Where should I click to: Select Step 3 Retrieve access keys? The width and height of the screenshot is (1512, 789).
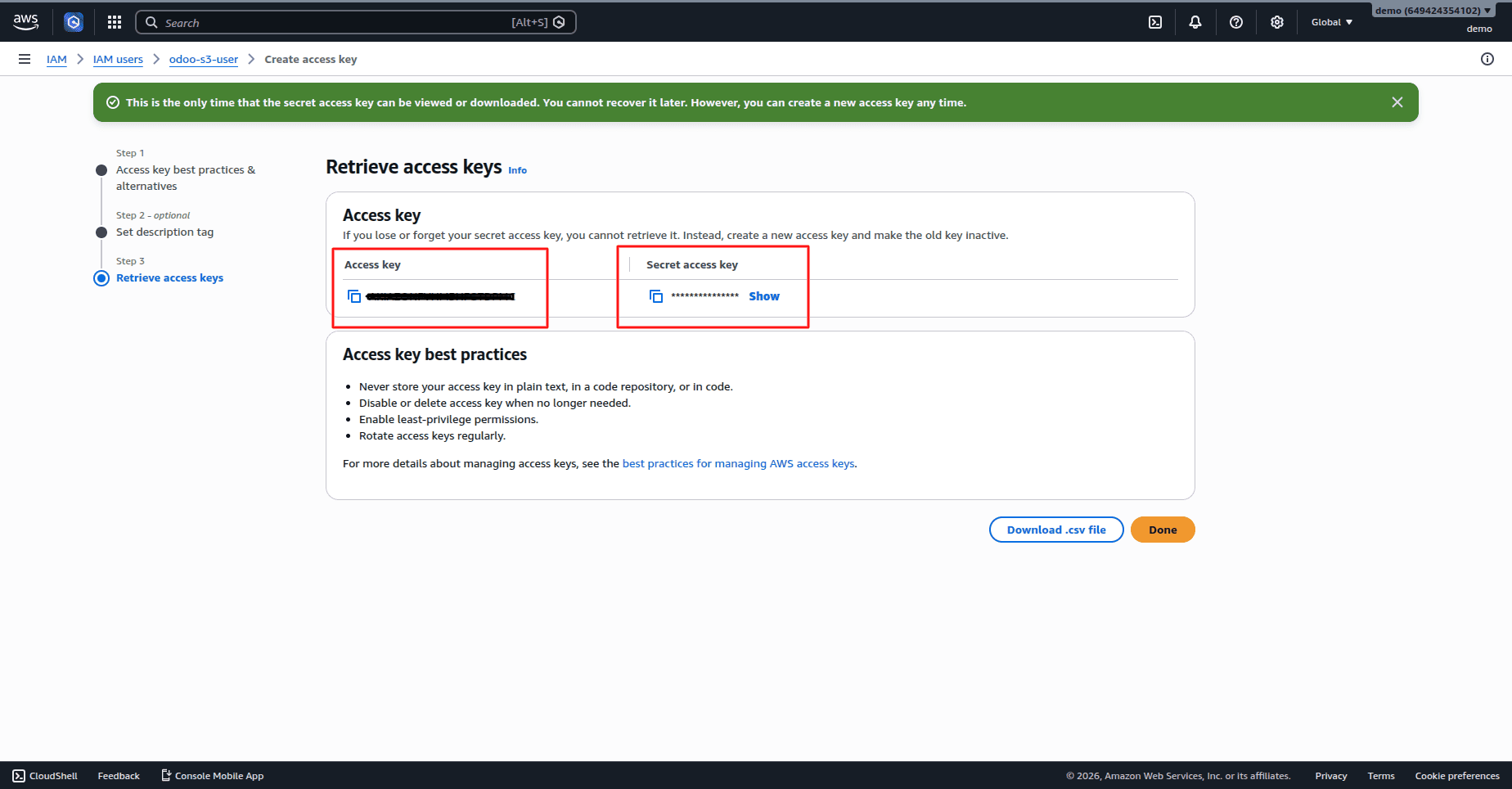pyautogui.click(x=169, y=277)
